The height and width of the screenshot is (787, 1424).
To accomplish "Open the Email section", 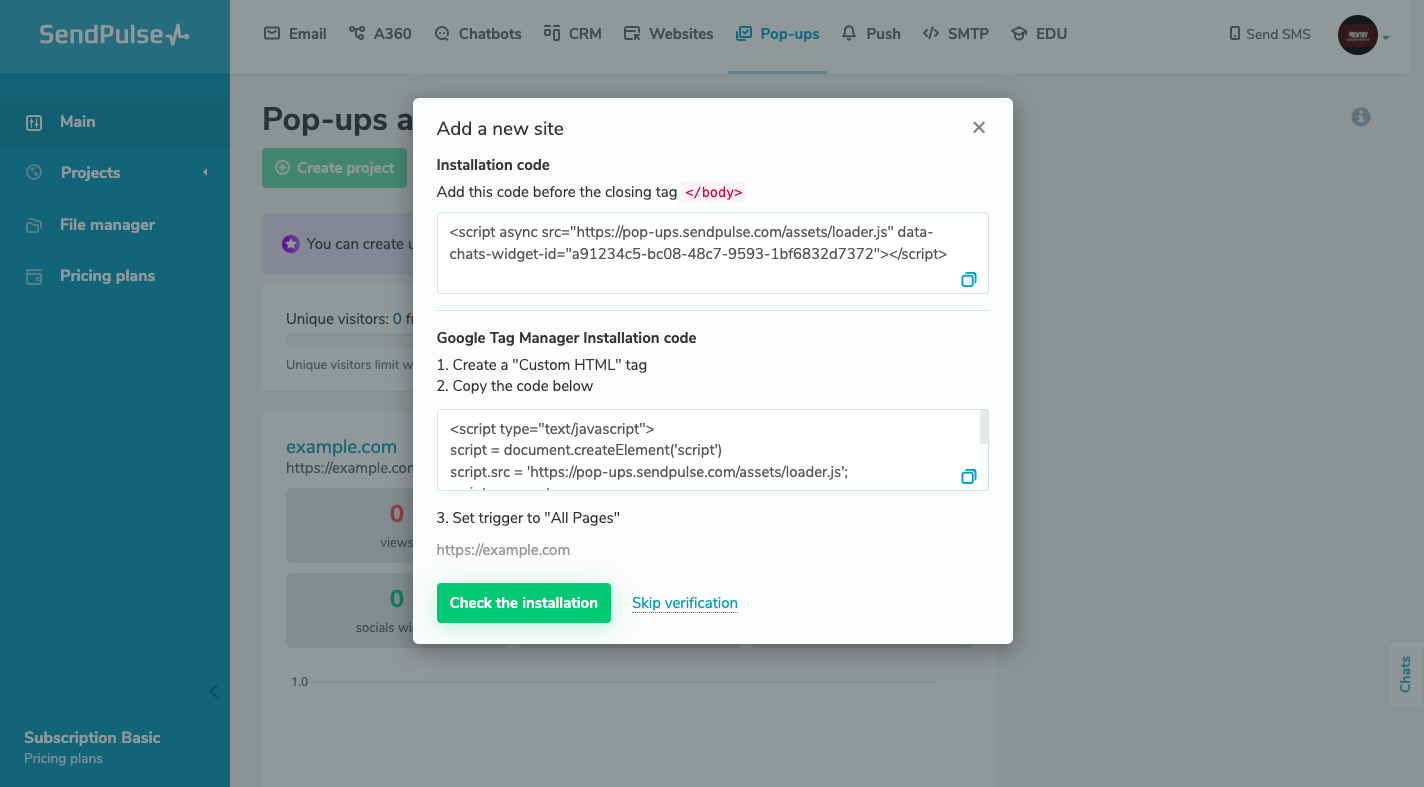I will click(295, 34).
